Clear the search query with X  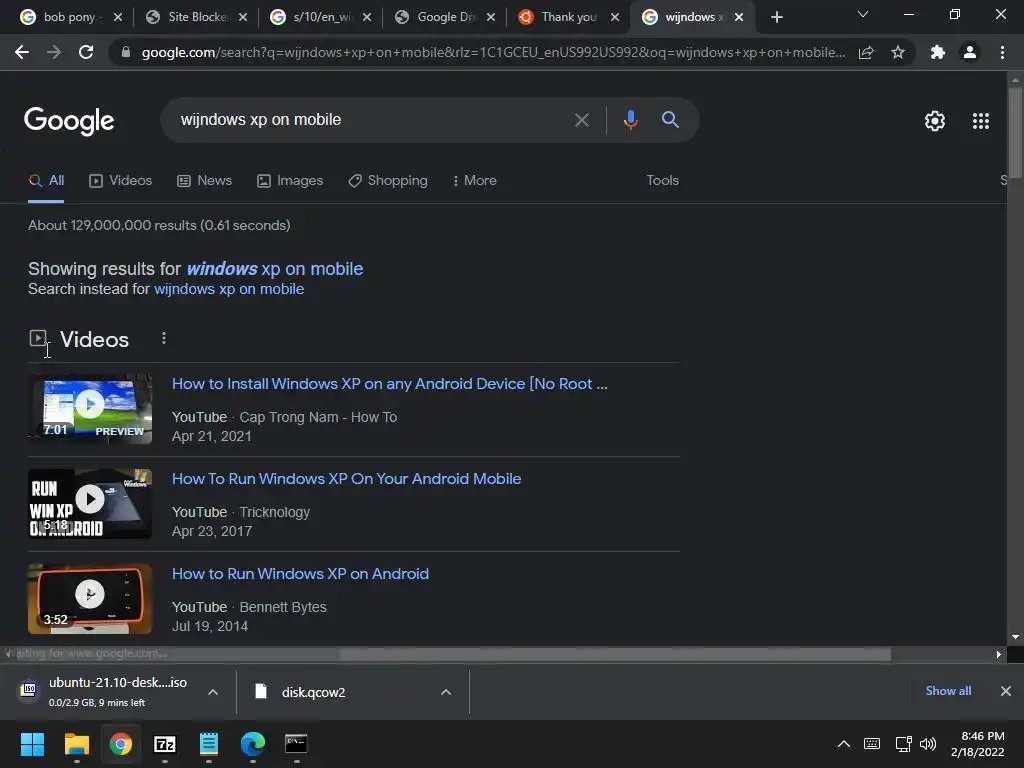coord(581,120)
